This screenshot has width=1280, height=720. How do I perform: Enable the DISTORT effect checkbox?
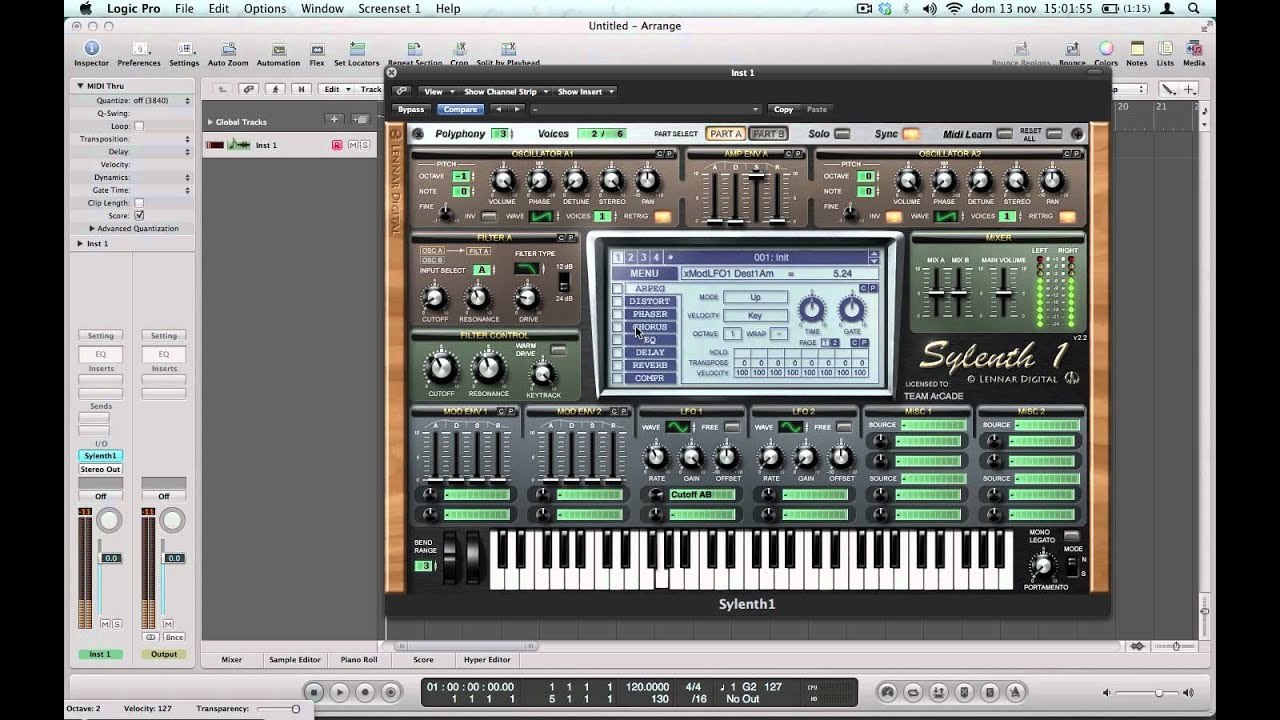click(x=618, y=301)
